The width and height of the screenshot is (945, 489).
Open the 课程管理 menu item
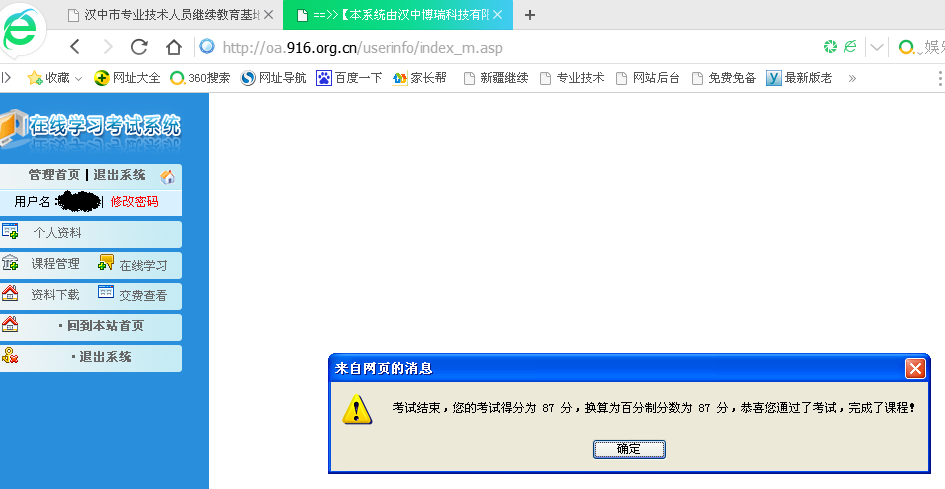coord(55,264)
